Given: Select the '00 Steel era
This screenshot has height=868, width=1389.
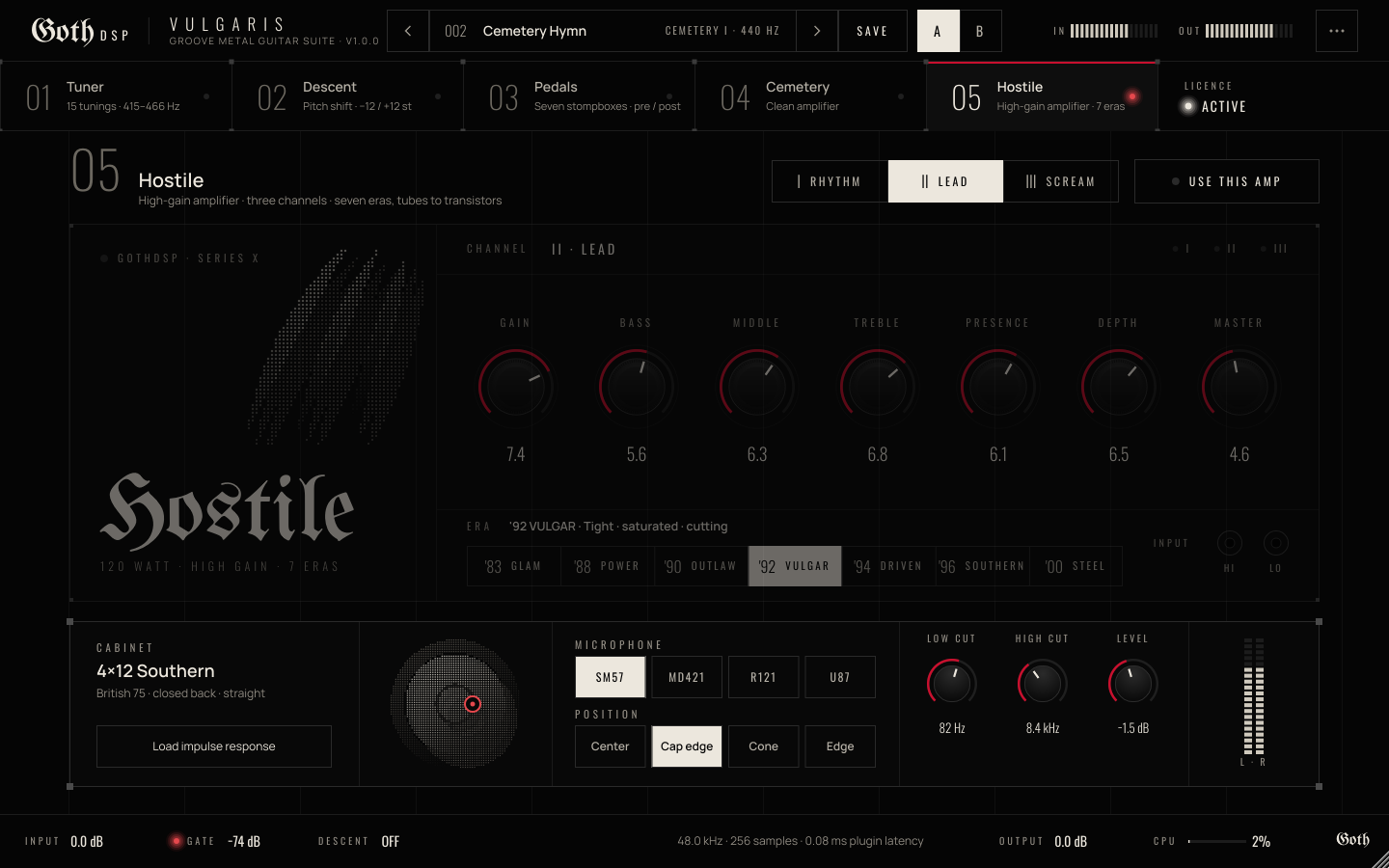Looking at the screenshot, I should (x=1076, y=566).
